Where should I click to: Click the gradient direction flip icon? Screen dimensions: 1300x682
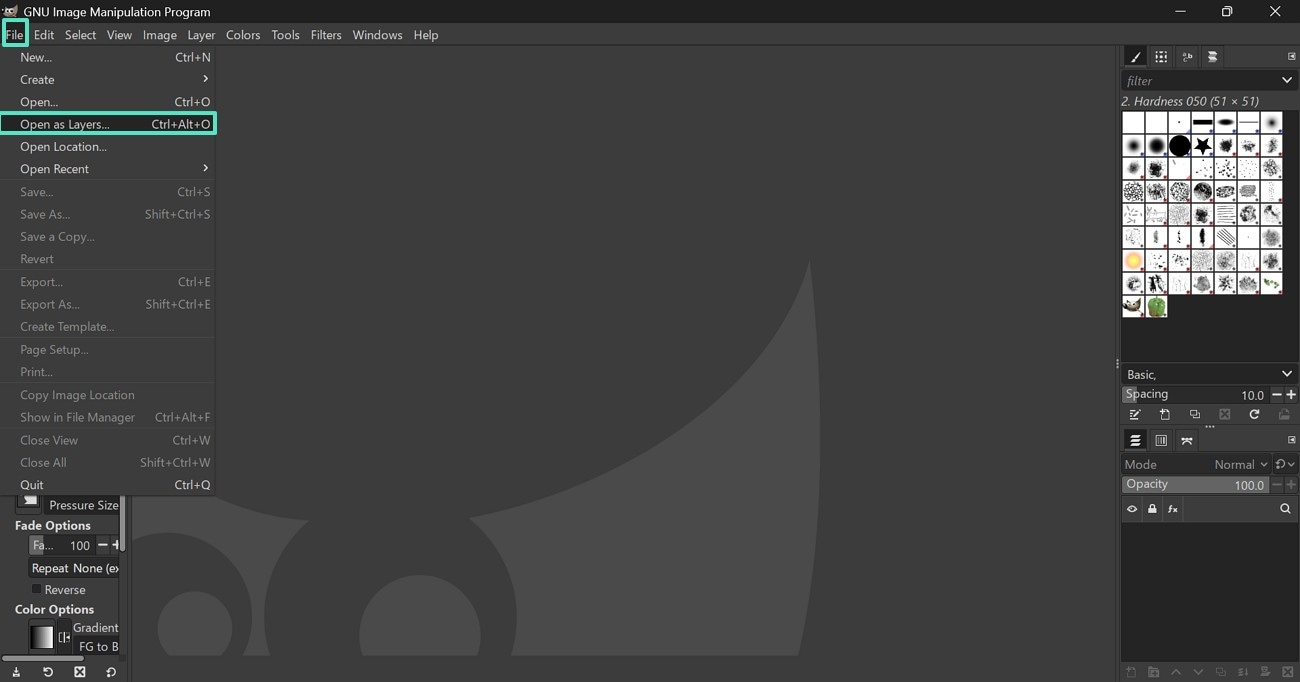[64, 637]
